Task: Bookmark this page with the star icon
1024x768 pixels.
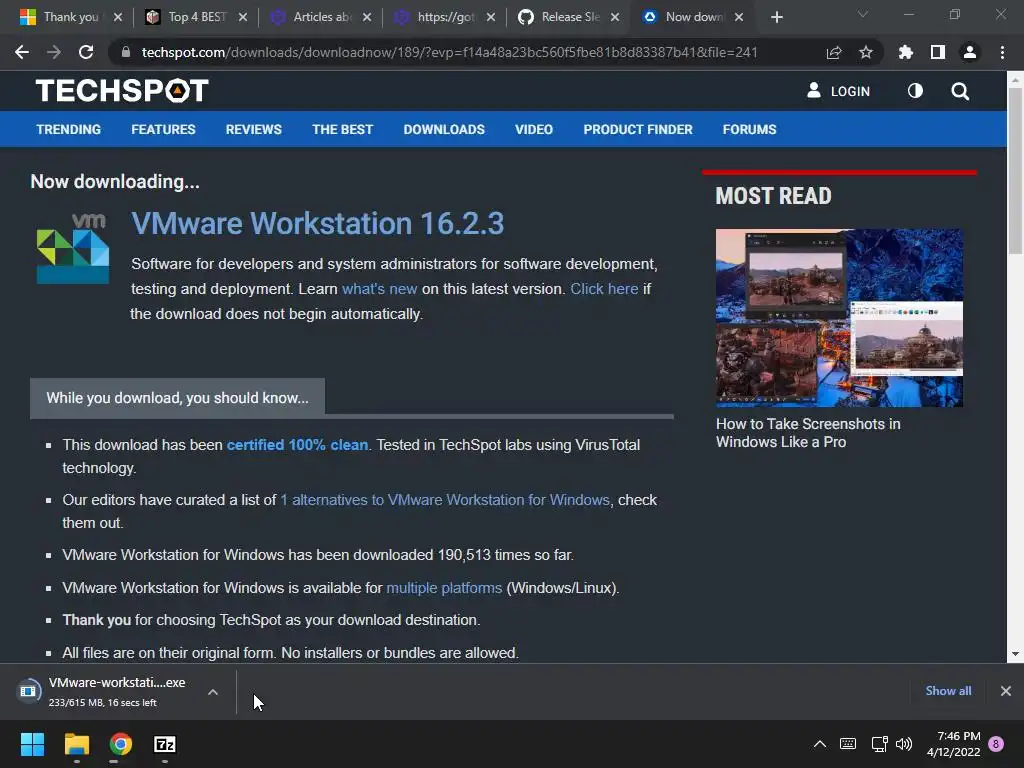Action: 865,52
